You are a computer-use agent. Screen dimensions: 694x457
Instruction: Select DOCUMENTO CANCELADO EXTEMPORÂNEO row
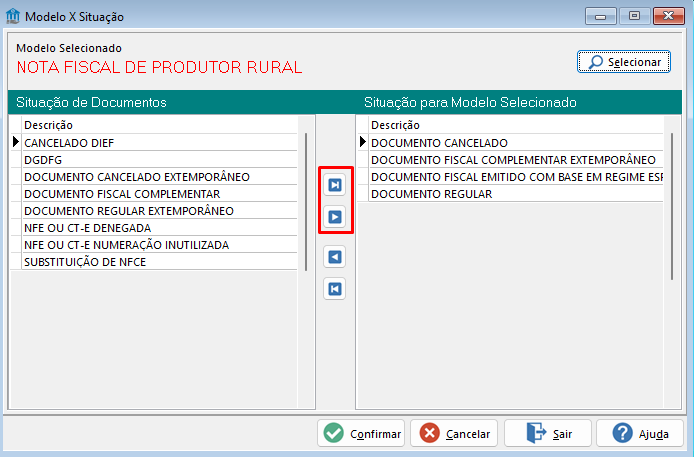pyautogui.click(x=160, y=177)
